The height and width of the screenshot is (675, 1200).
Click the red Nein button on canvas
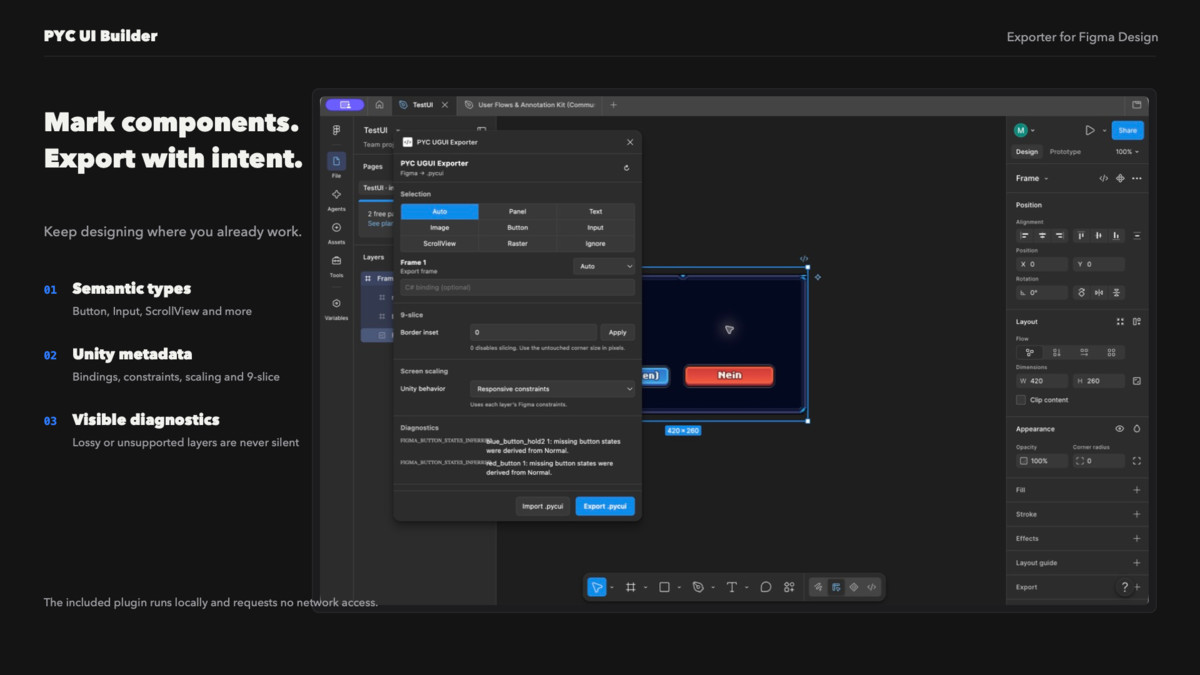coord(729,375)
